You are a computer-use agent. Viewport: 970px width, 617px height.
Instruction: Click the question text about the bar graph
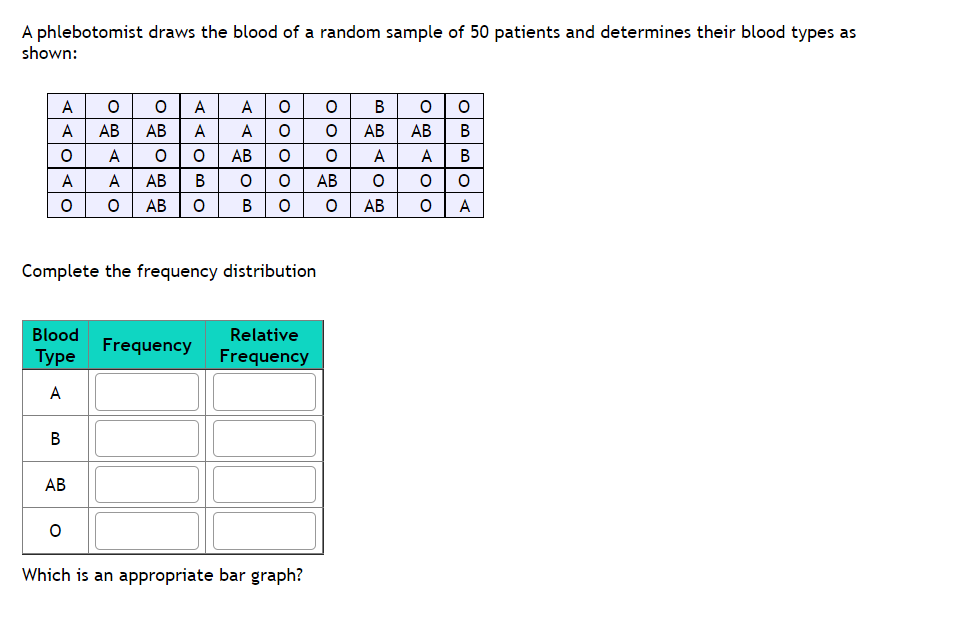162,577
